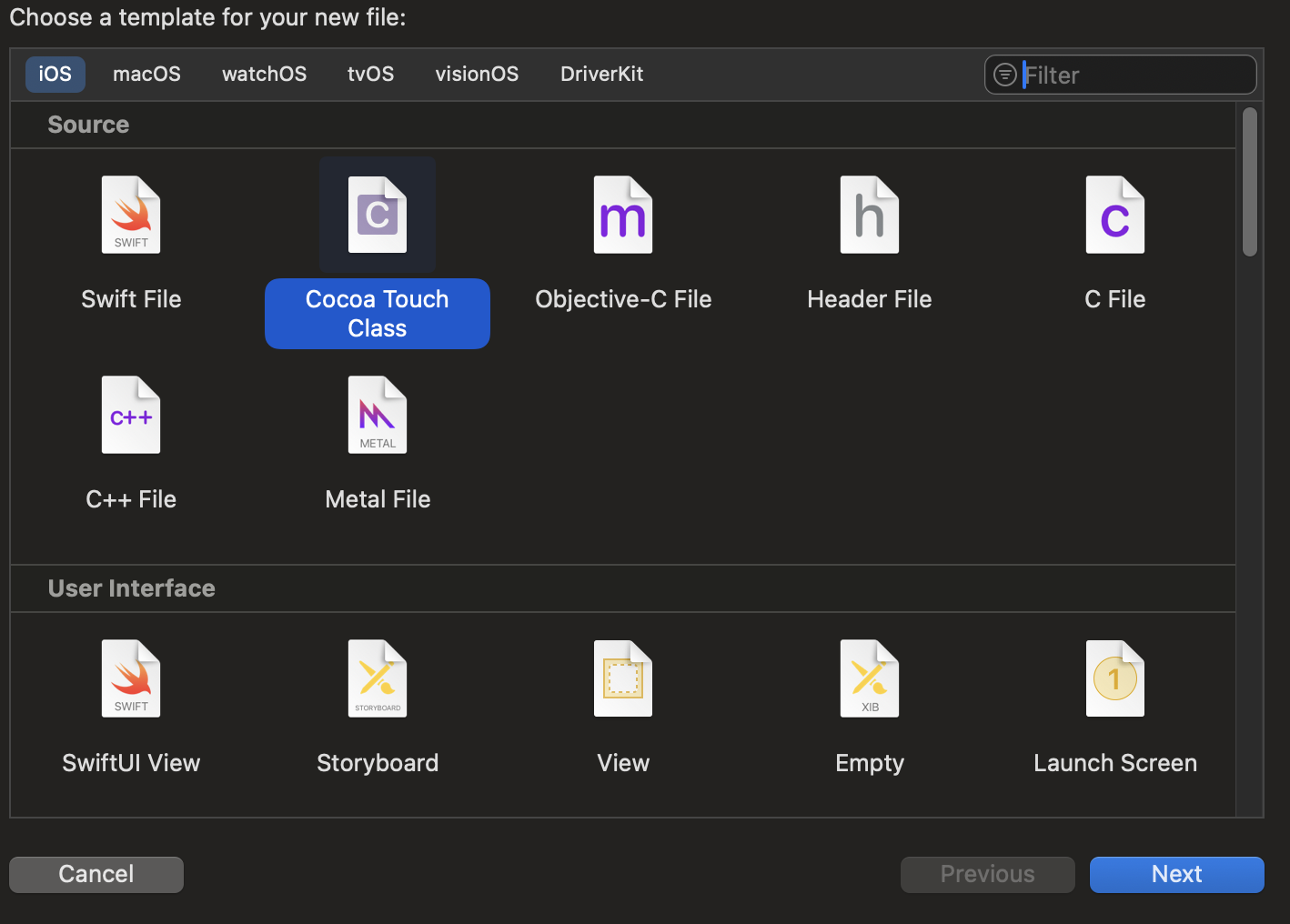Select the Storyboard template icon

coord(378,678)
